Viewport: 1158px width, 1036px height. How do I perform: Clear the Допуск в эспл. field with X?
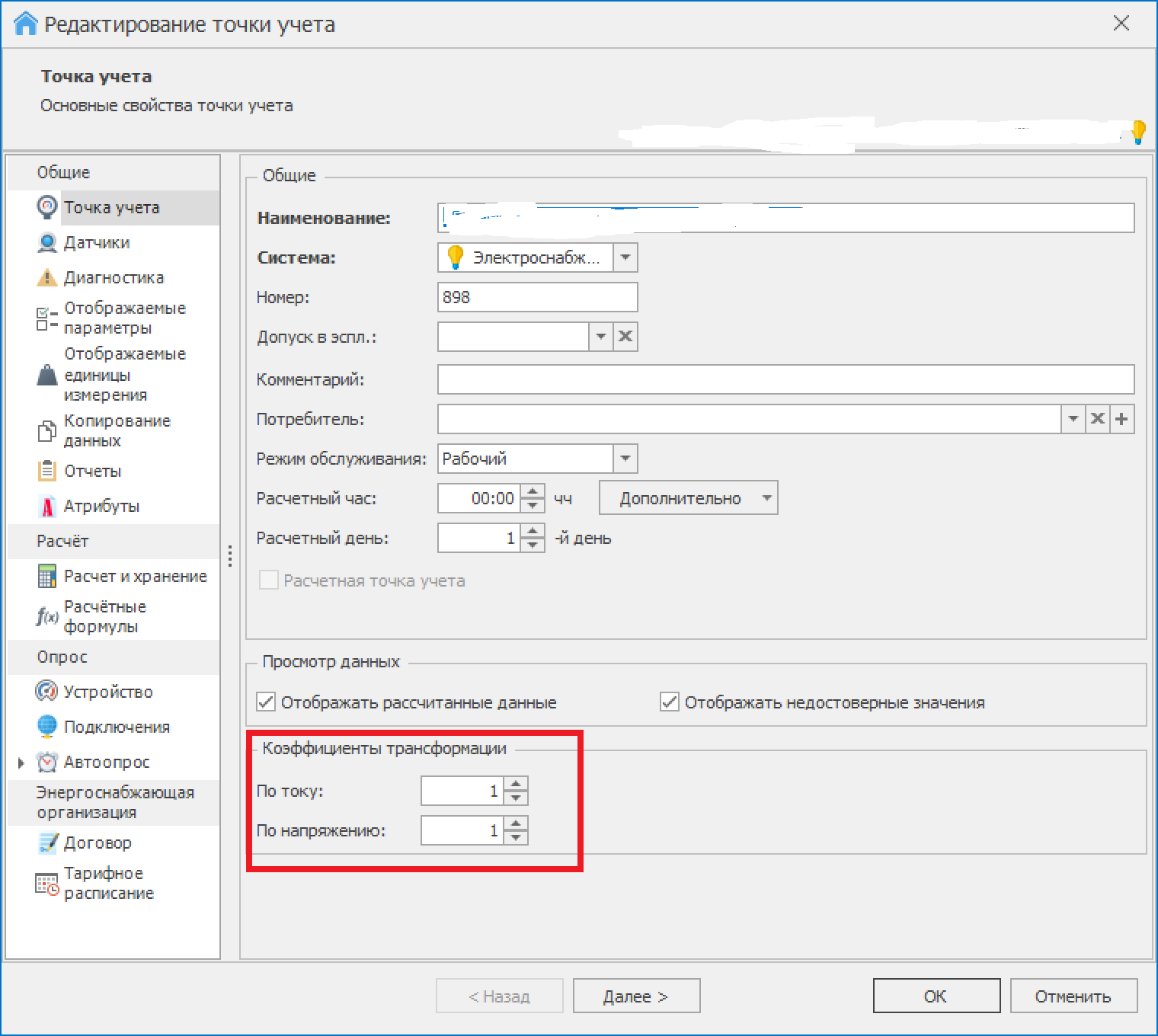[625, 337]
